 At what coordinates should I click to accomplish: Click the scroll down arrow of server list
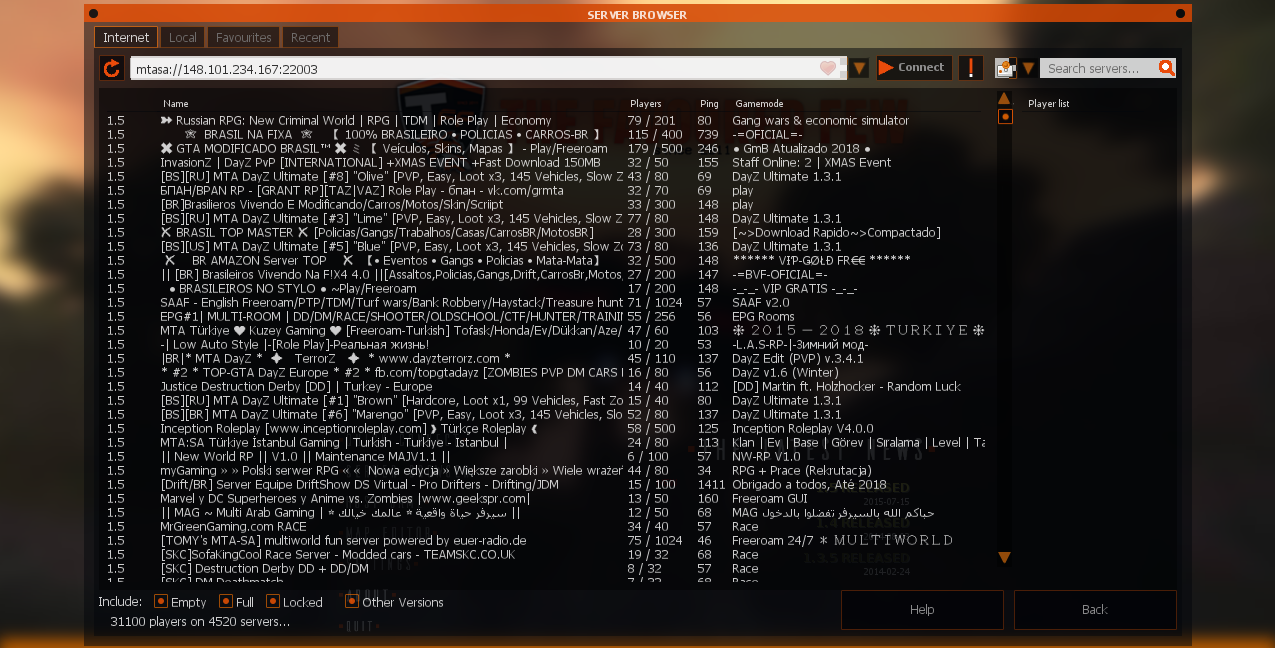point(1005,557)
